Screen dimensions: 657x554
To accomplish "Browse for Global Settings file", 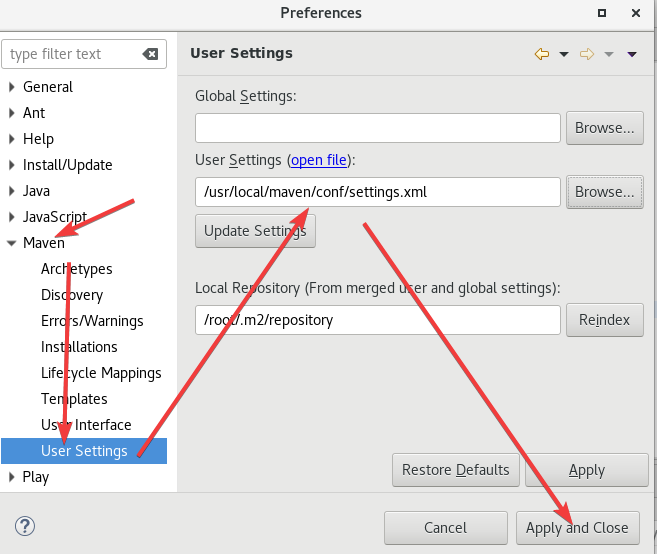I will pyautogui.click(x=605, y=128).
